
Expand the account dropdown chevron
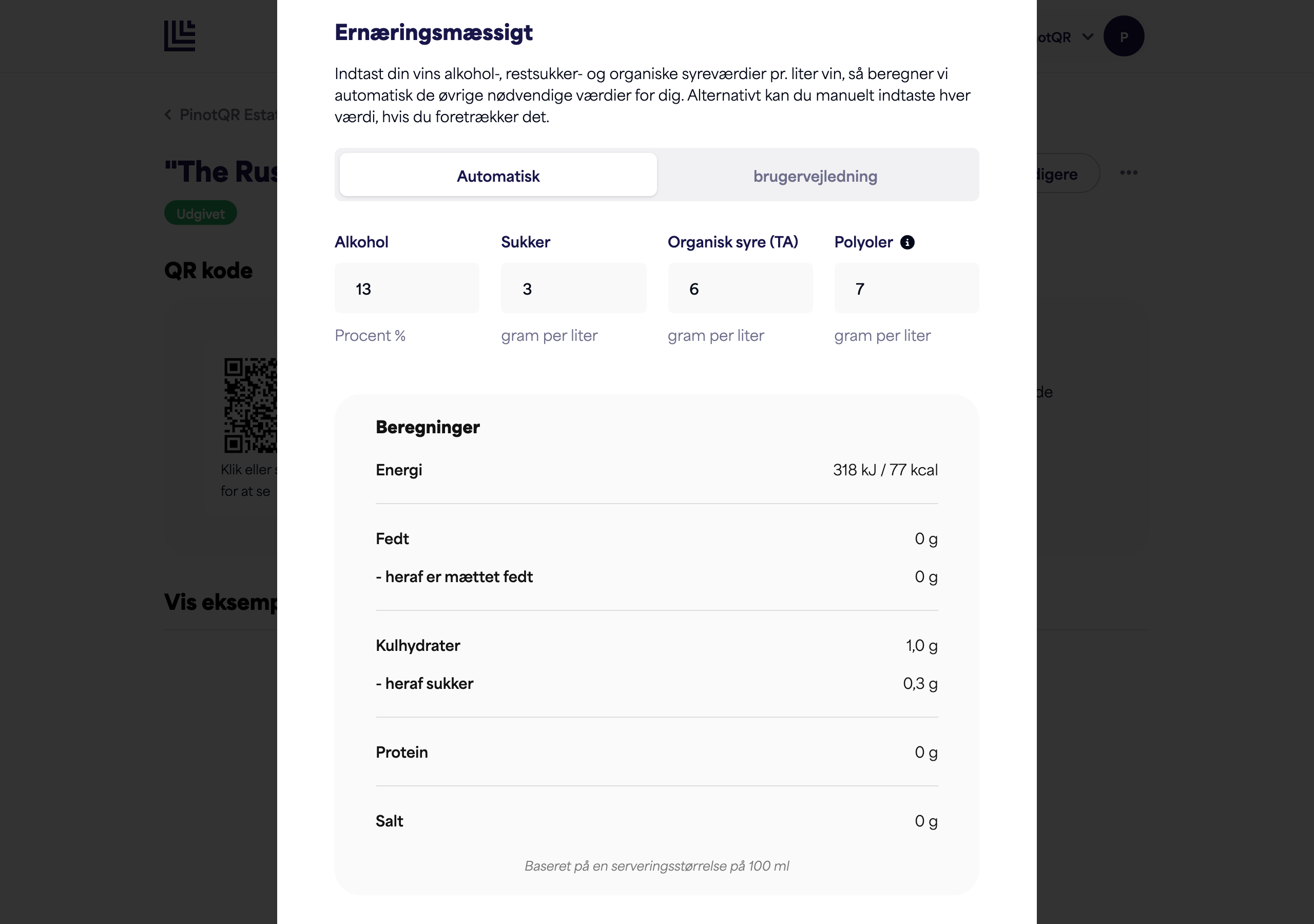point(1087,37)
